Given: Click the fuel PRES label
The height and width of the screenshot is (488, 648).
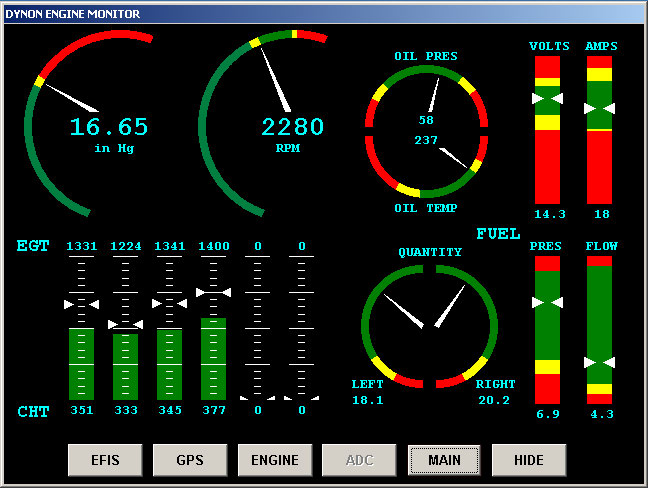Looking at the screenshot, I should 546,246.
